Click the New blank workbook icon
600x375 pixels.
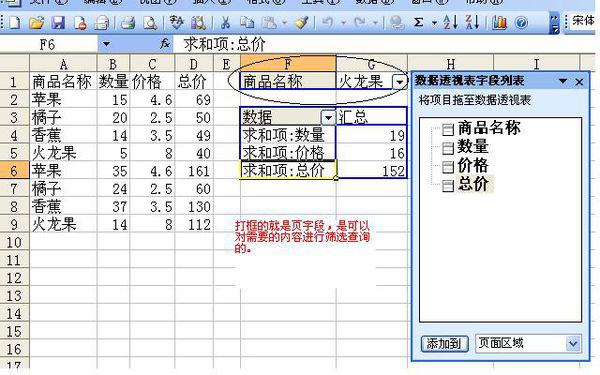click(x=14, y=23)
